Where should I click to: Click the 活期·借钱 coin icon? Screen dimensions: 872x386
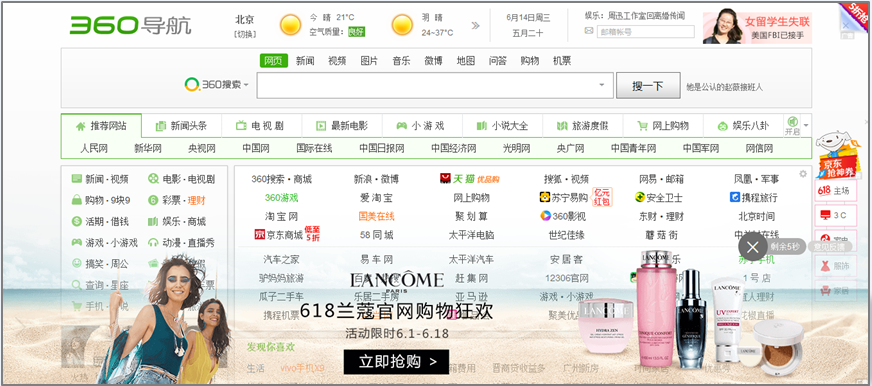click(77, 221)
